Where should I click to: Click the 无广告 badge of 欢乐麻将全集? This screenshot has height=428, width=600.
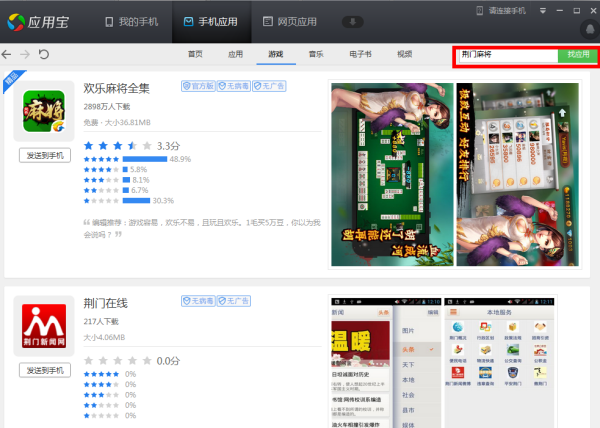tap(269, 86)
